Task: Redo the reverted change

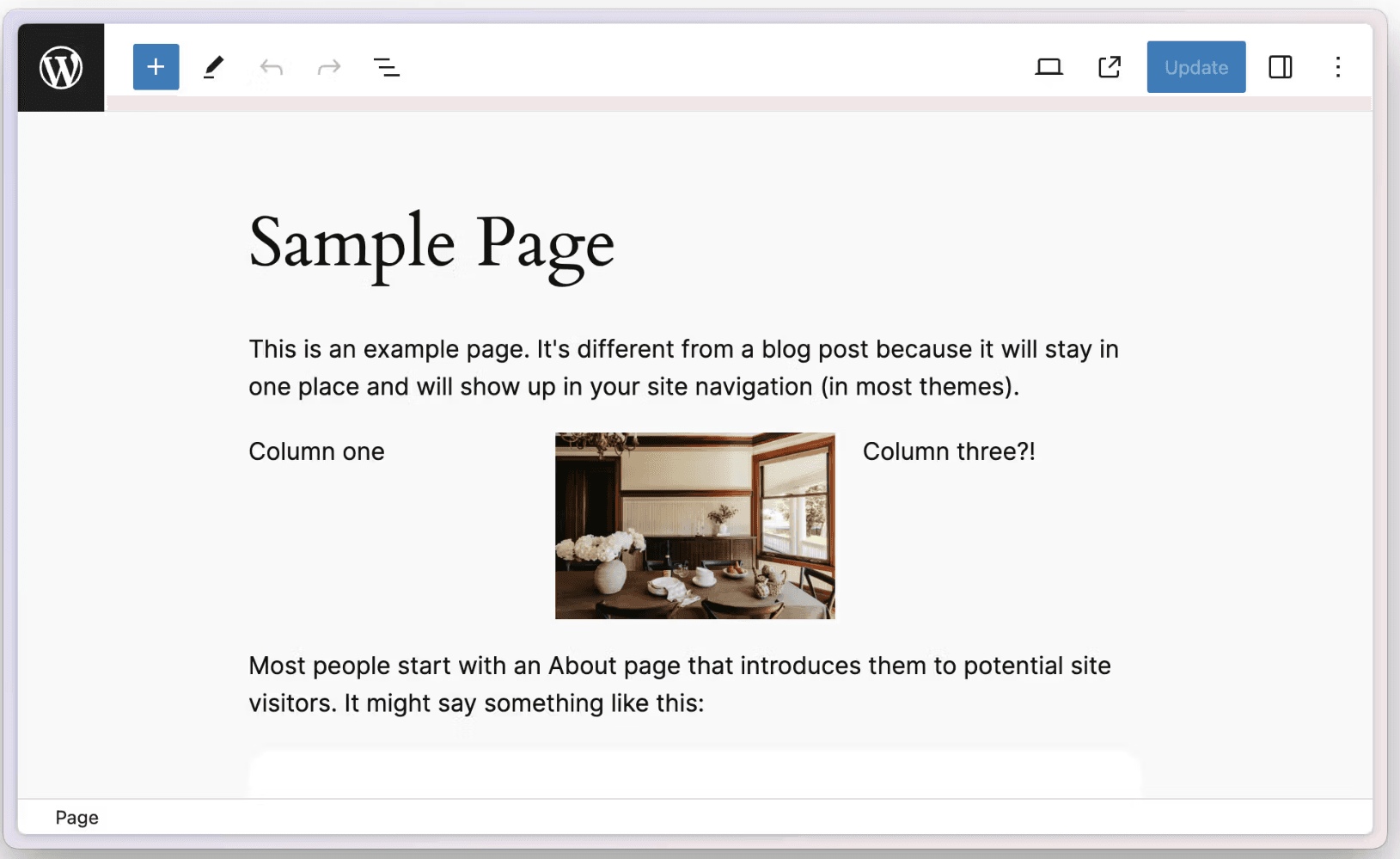Action: point(329,67)
